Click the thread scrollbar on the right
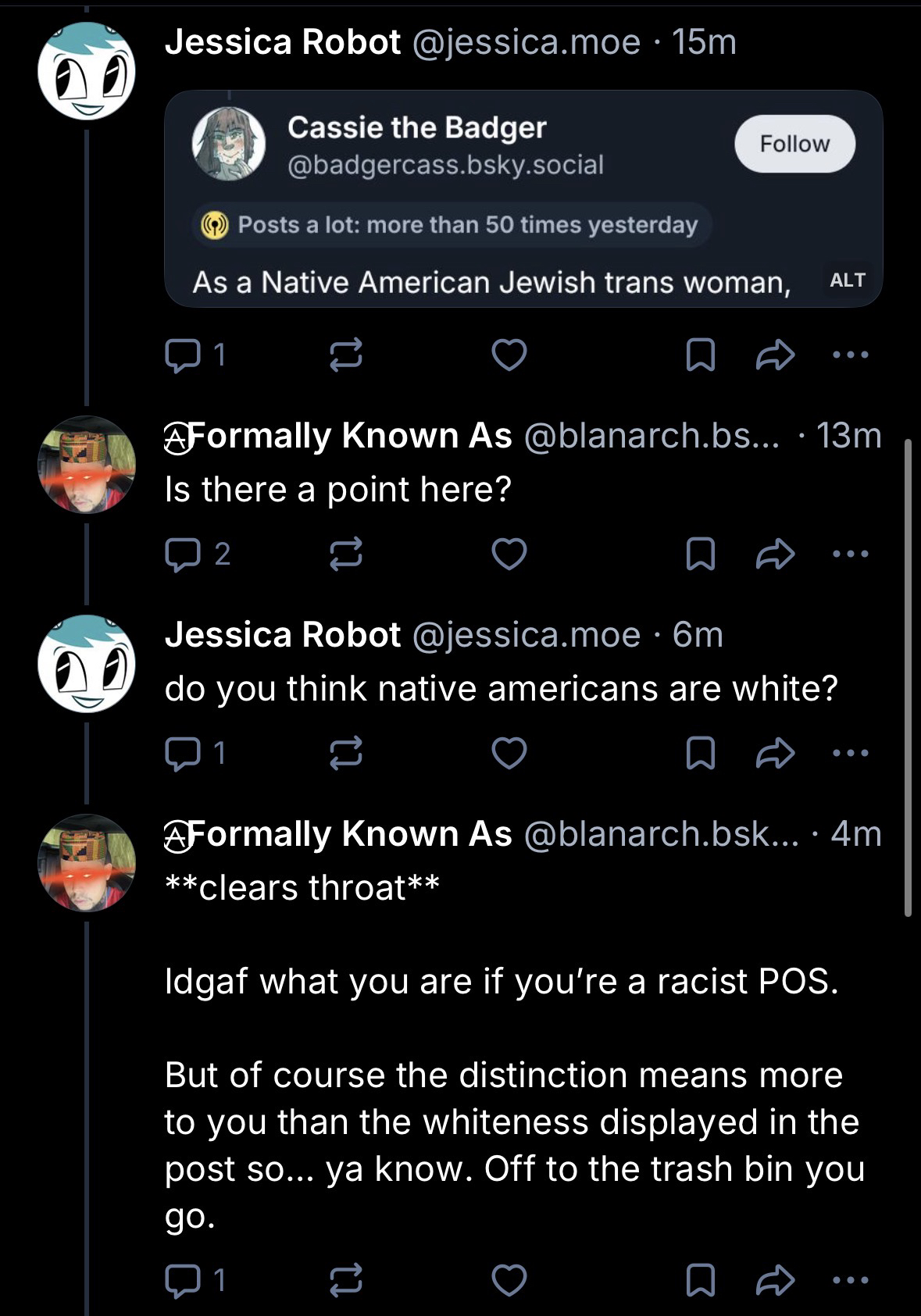The height and width of the screenshot is (1316, 921). pyautogui.click(x=908, y=676)
